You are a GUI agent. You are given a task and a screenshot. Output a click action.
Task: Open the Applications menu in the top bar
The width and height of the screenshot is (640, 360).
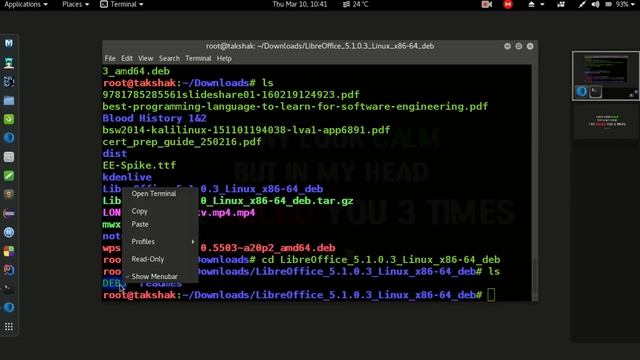coord(26,4)
